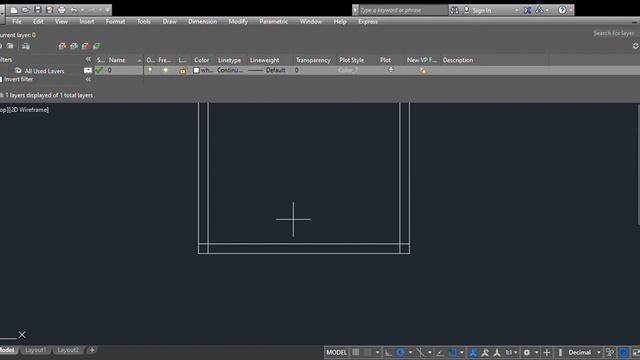640x360 pixels.
Task: Click the Open file icon in quick access
Action: pos(25,10)
